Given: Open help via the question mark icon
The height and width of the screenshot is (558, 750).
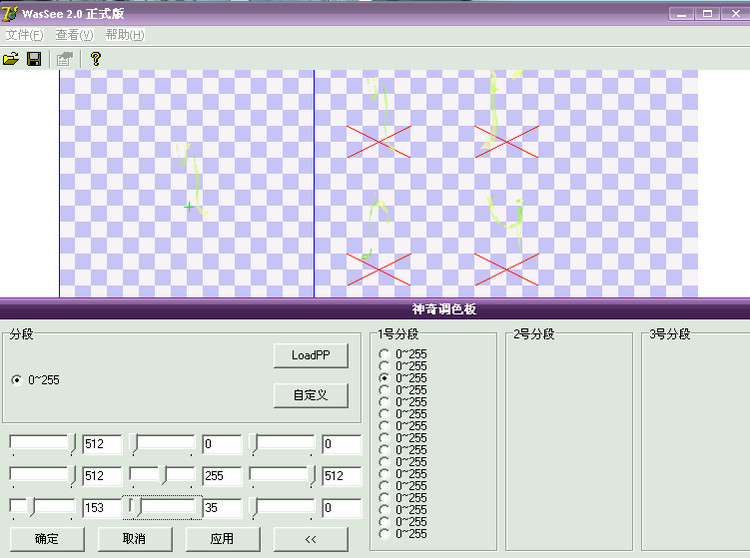Looking at the screenshot, I should point(96,59).
